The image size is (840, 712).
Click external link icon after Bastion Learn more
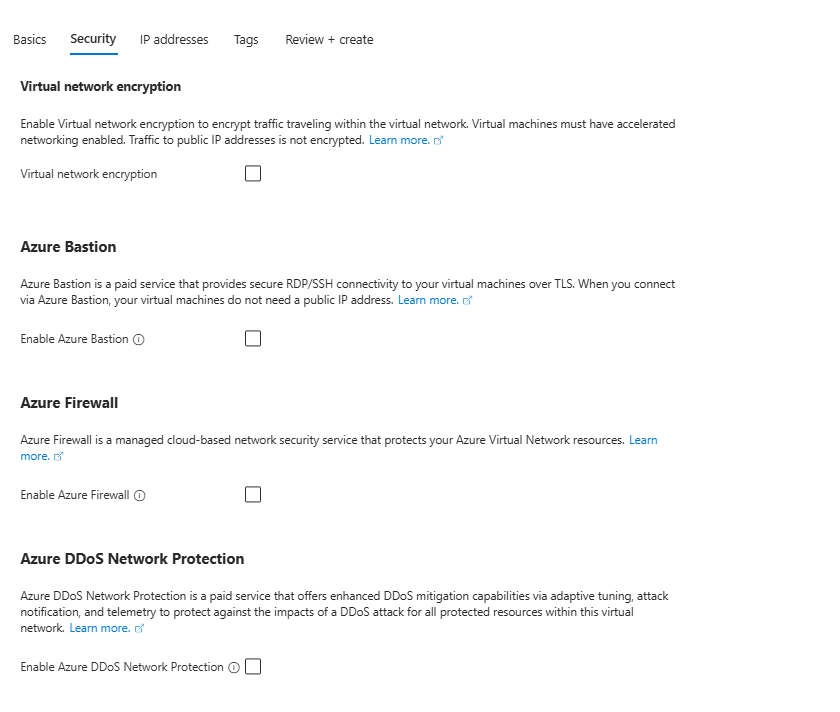click(x=468, y=301)
